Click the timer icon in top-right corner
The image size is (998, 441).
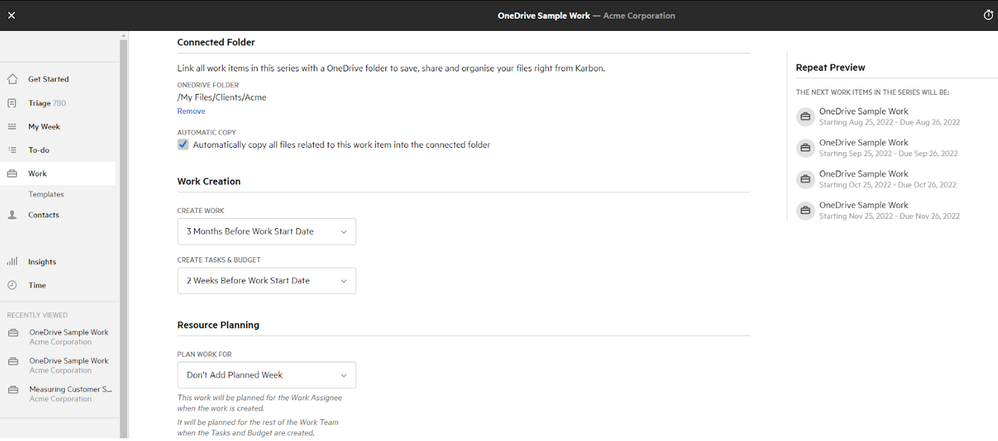coord(988,15)
